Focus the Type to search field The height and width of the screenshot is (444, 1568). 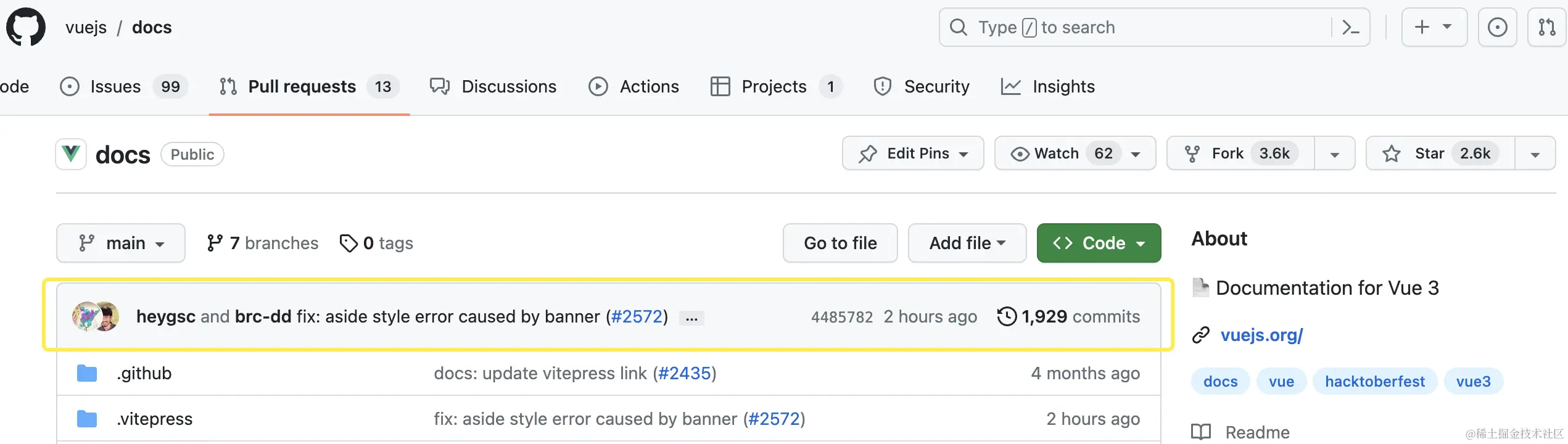(1141, 27)
